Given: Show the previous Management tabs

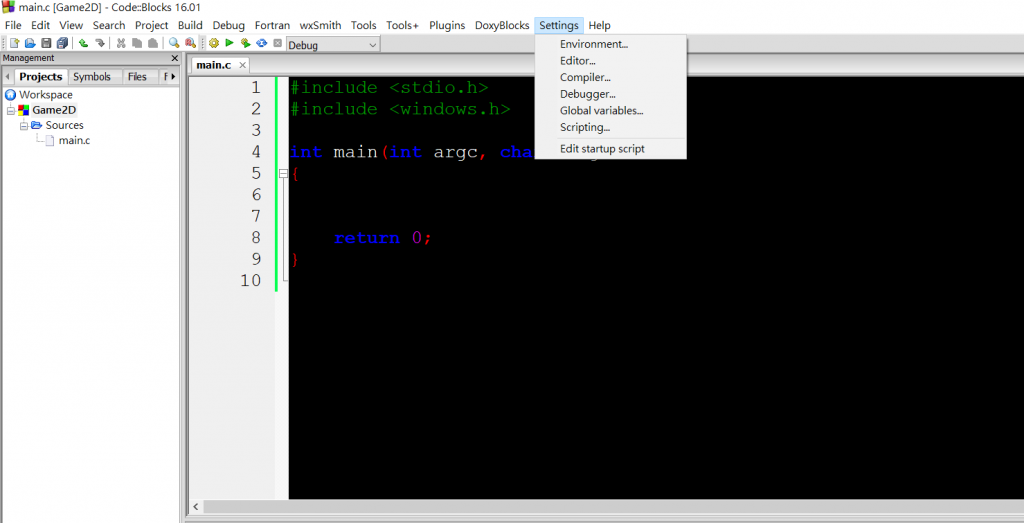Looking at the screenshot, I should tap(7, 77).
